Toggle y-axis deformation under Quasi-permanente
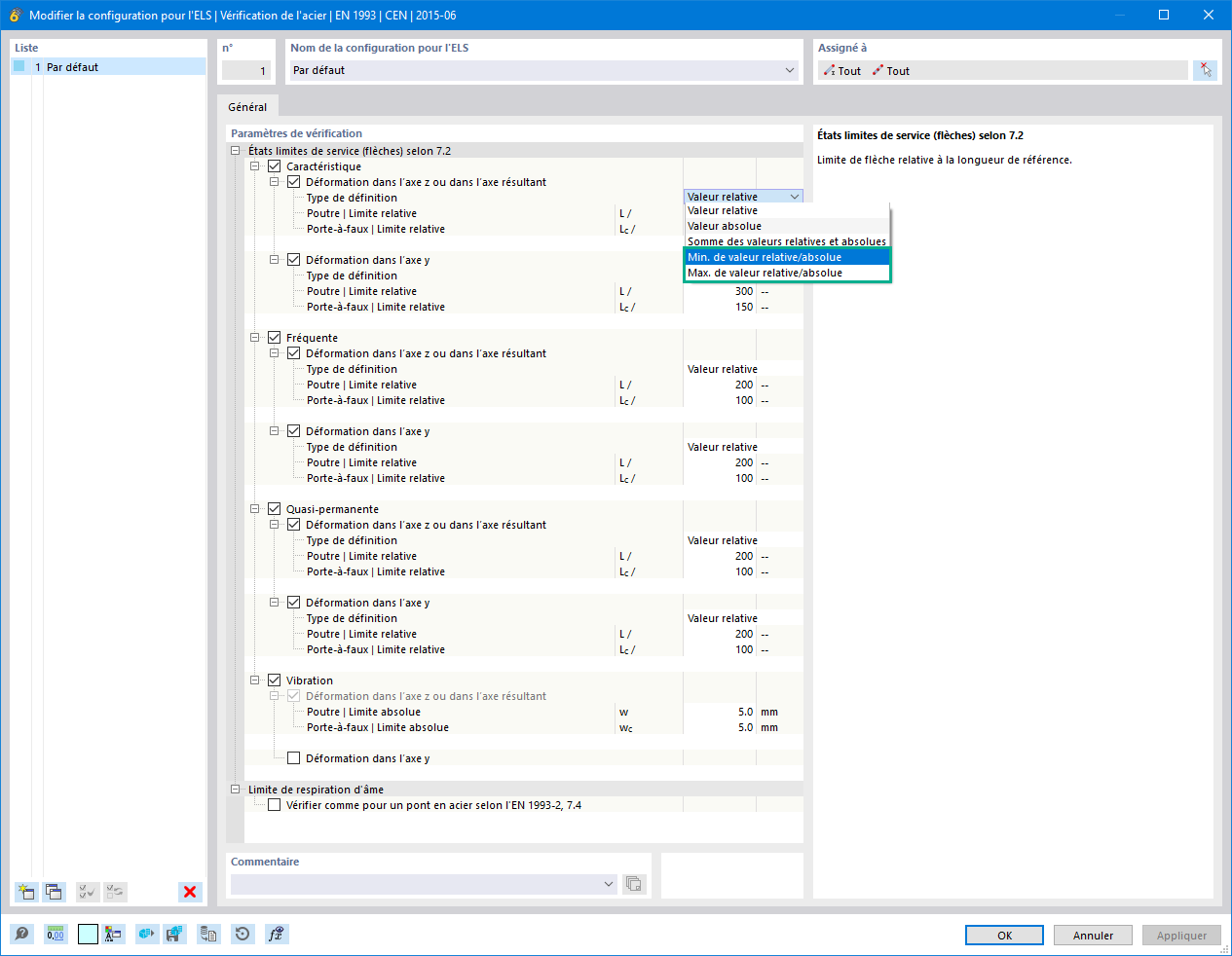The width and height of the screenshot is (1232, 956). point(293,603)
